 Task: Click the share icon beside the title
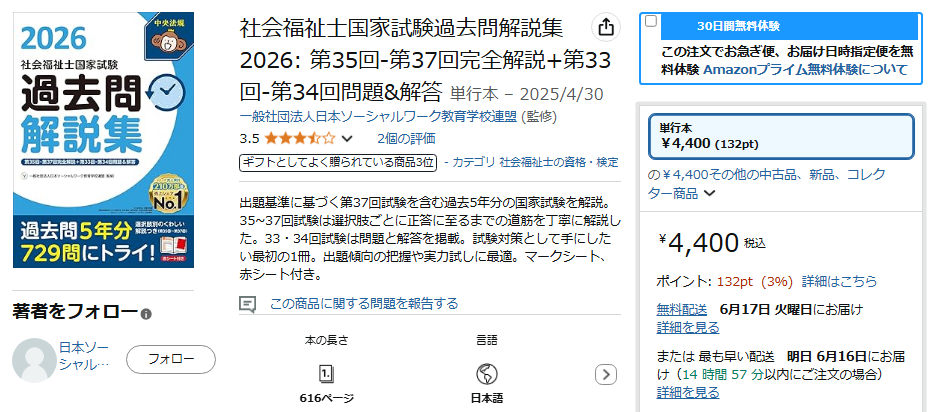[606, 27]
